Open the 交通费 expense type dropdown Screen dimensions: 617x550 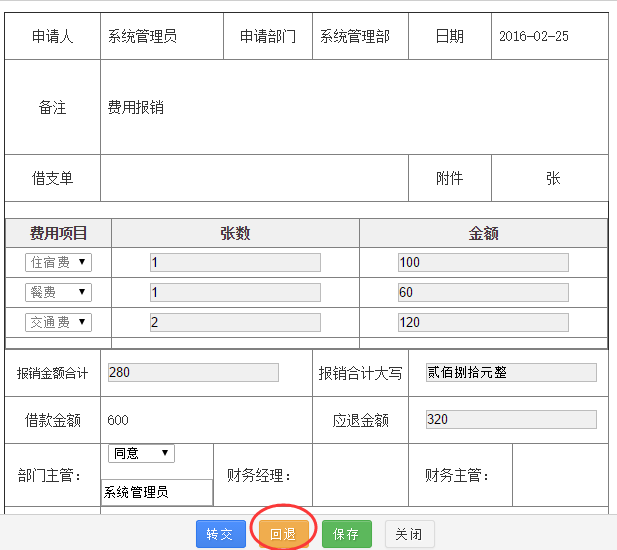tap(58, 322)
